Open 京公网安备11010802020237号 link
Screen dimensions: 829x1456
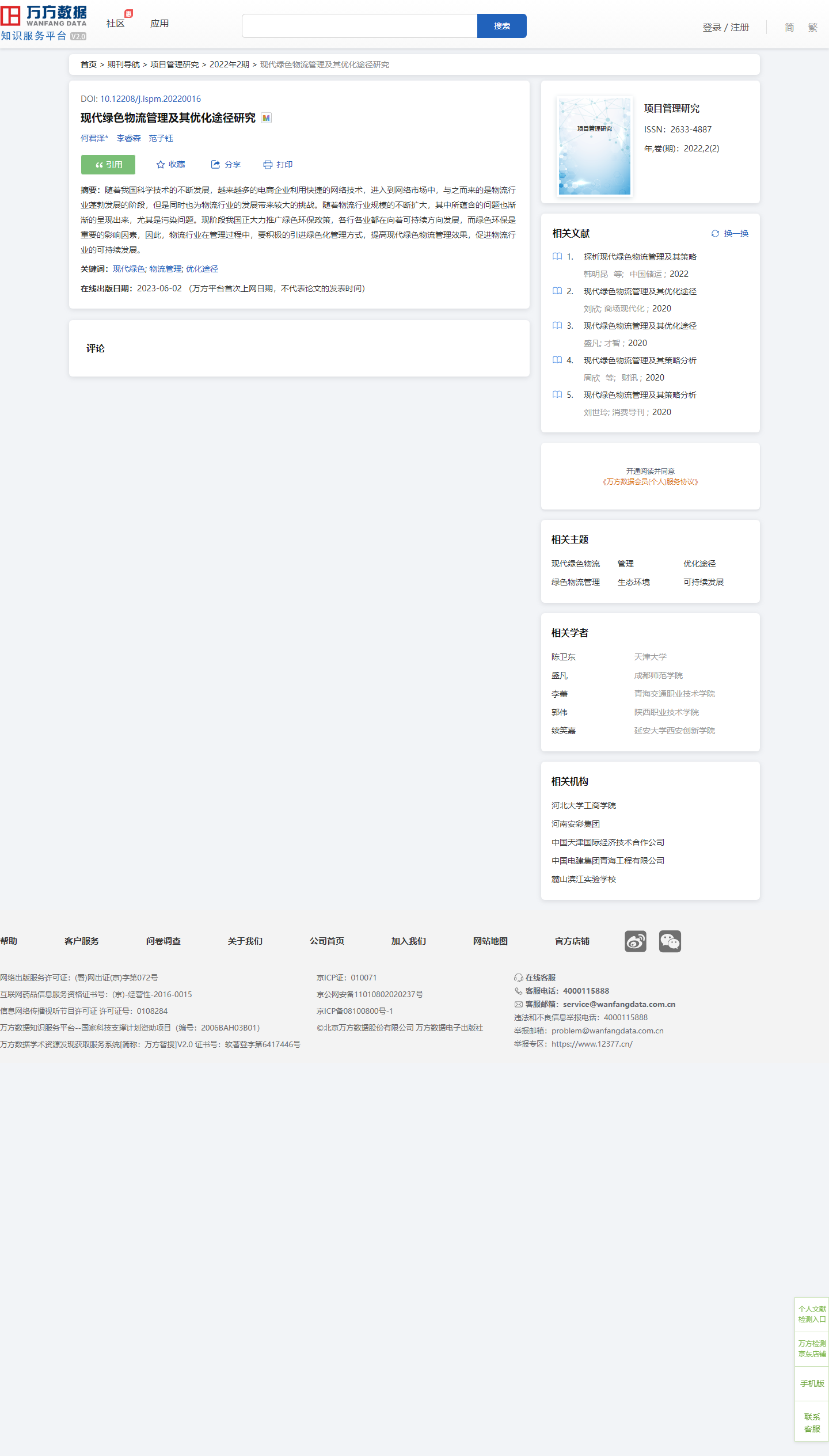pyautogui.click(x=370, y=994)
